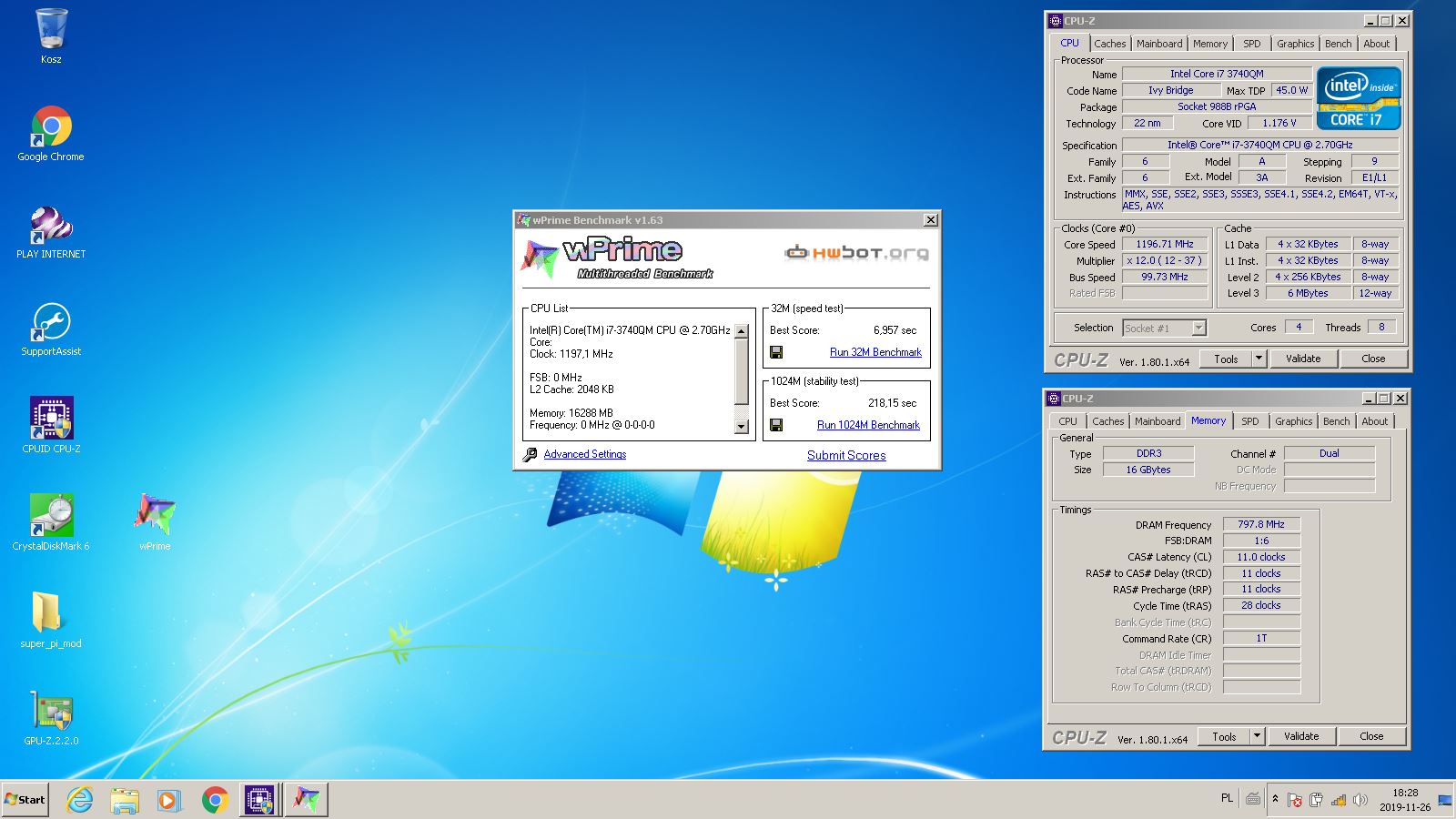Click Validate in bottom CPU-Z window
The image size is (1456, 819).
pos(1301,736)
